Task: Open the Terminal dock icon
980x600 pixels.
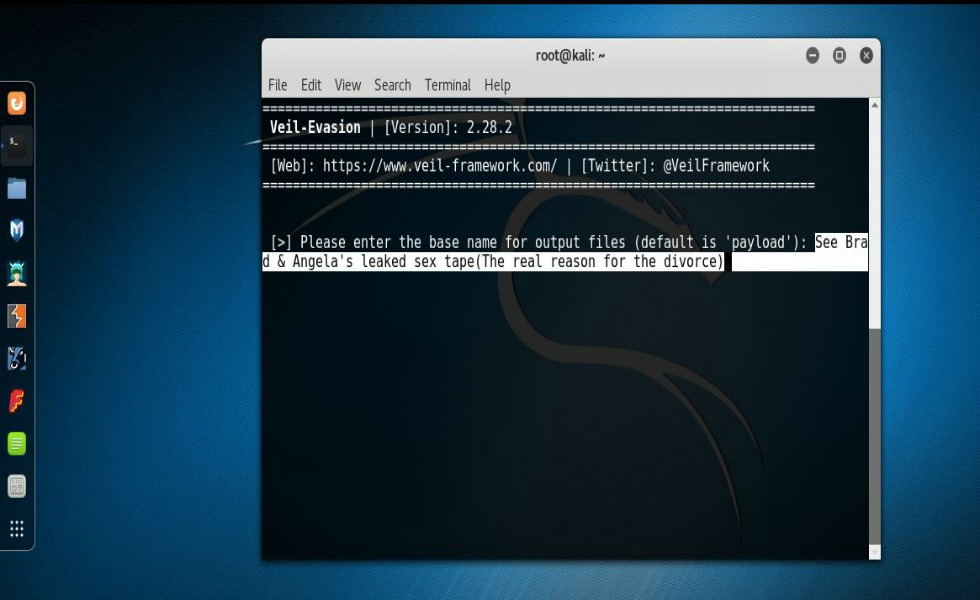Action: pyautogui.click(x=17, y=145)
